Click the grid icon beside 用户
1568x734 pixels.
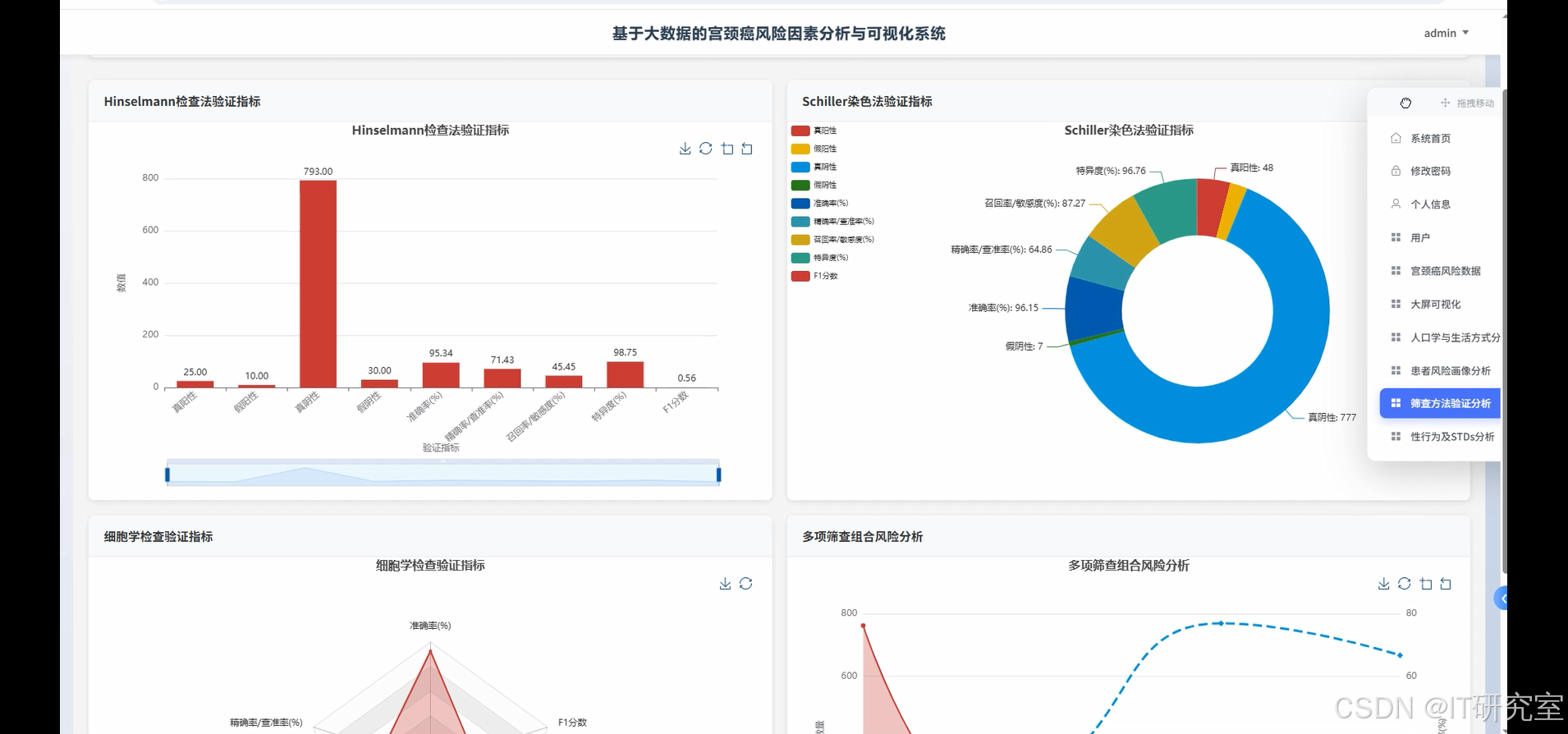(1396, 237)
